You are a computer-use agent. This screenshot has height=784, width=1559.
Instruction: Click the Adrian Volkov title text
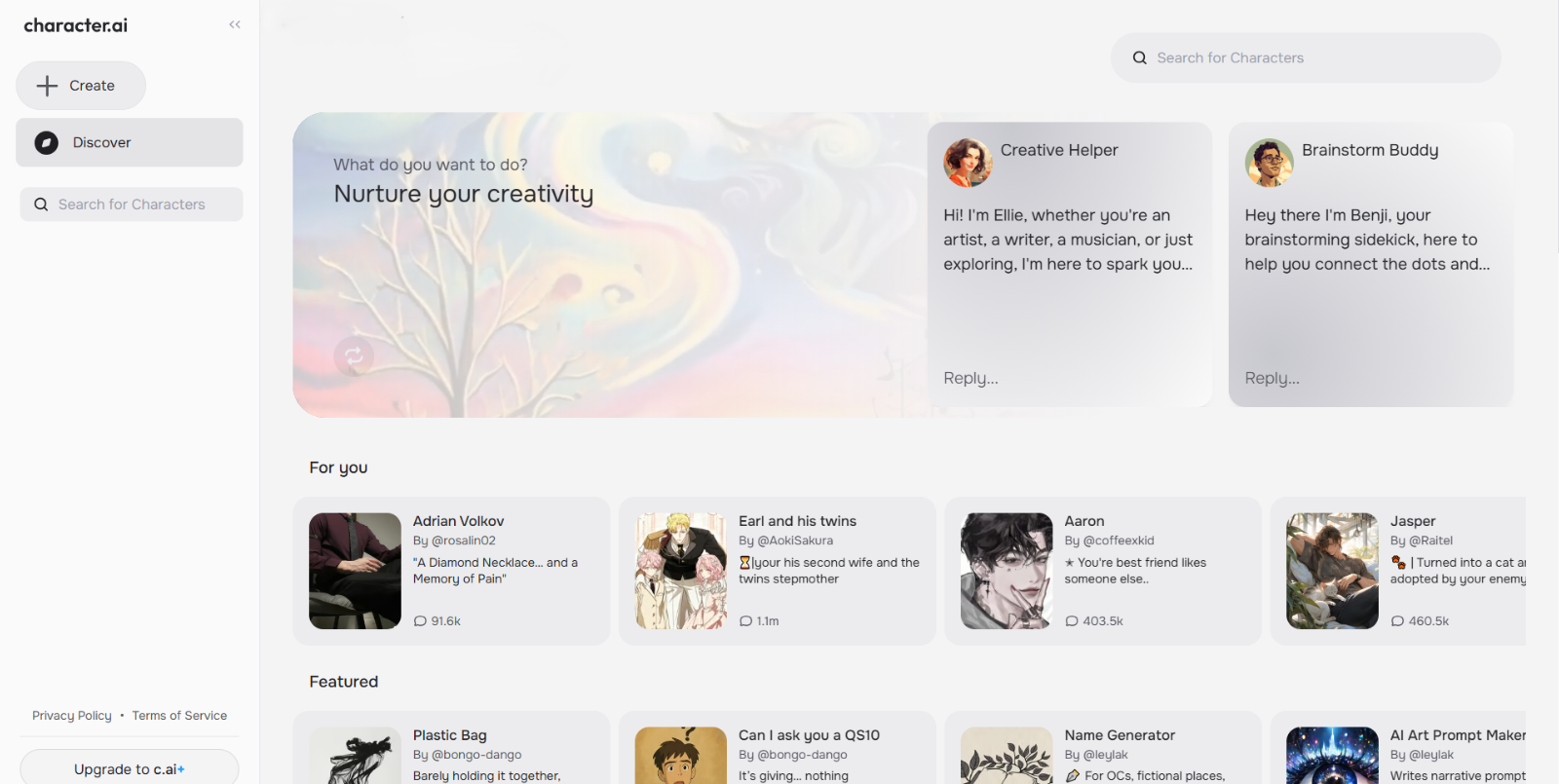[459, 521]
